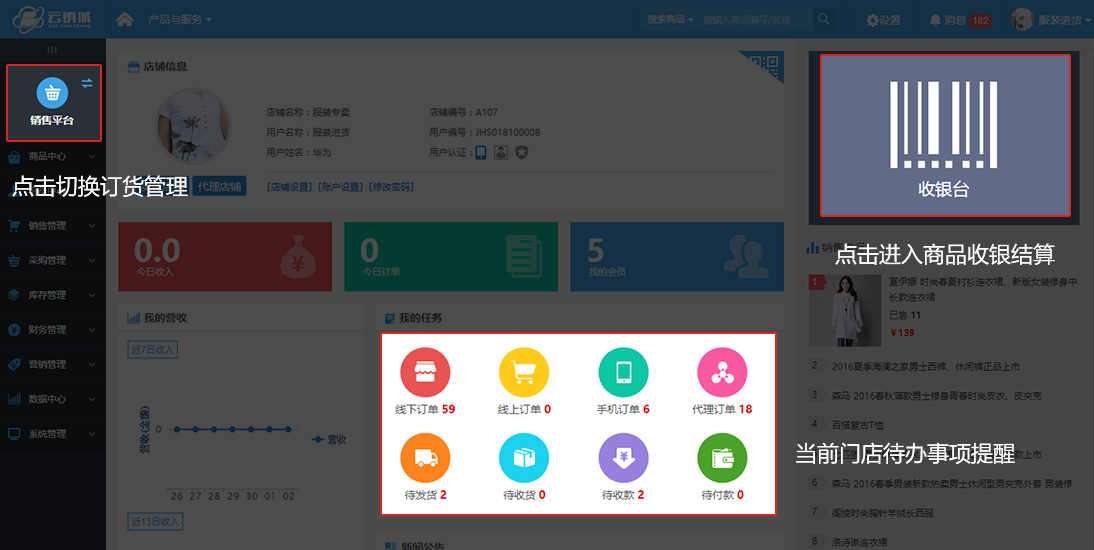Click the 今日收入 red card

click(225, 257)
